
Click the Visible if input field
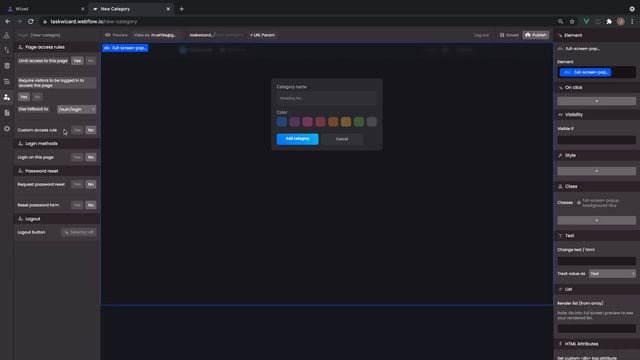pyautogui.click(x=596, y=140)
